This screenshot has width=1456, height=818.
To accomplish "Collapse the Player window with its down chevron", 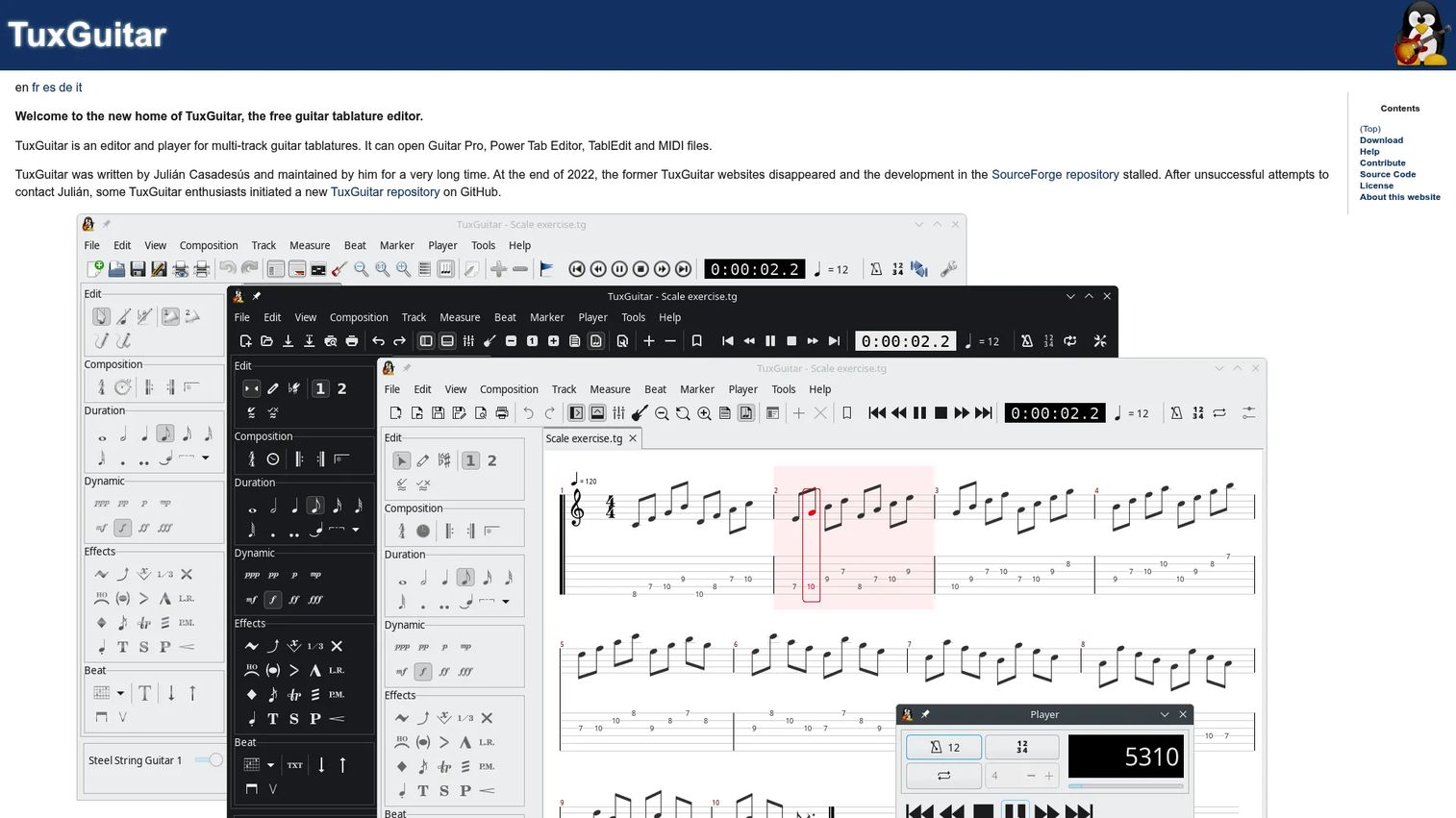I will (1165, 714).
